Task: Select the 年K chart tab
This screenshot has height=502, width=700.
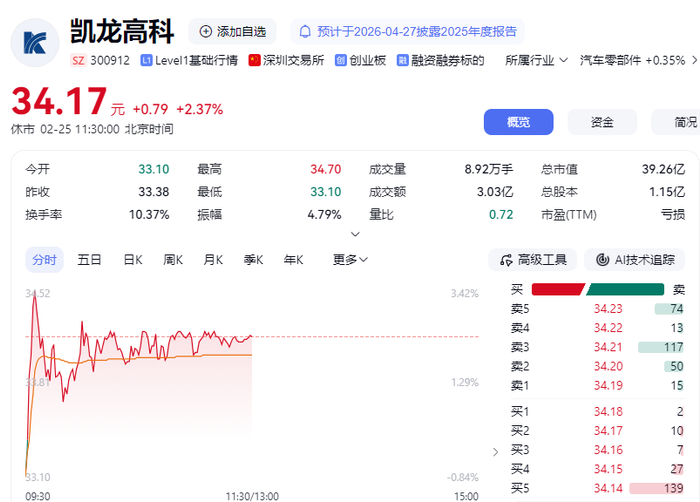Action: (x=293, y=260)
